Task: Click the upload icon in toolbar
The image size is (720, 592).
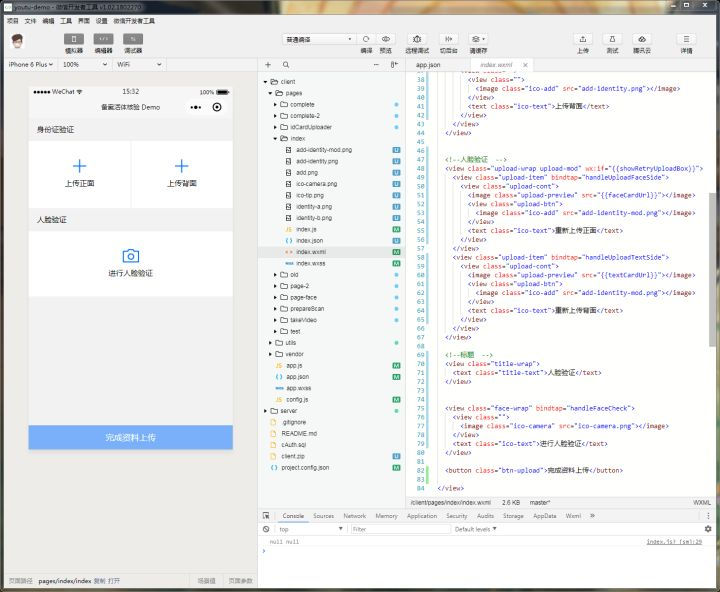Action: point(583,39)
